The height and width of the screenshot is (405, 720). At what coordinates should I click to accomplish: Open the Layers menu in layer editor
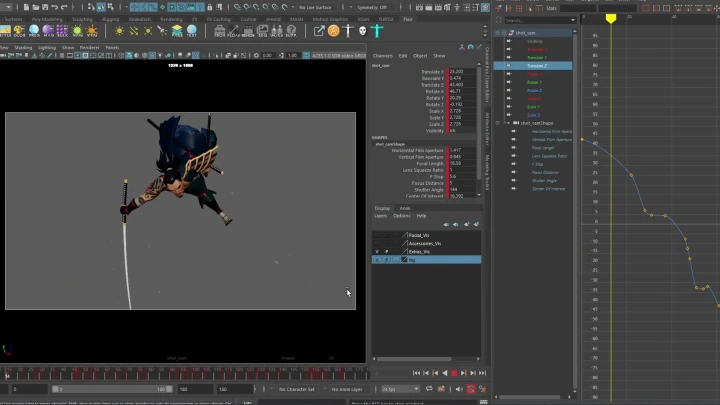pyautogui.click(x=380, y=216)
